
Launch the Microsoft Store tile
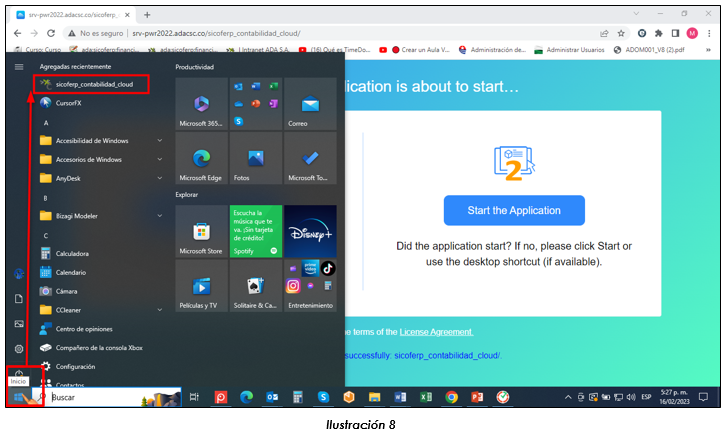200,231
